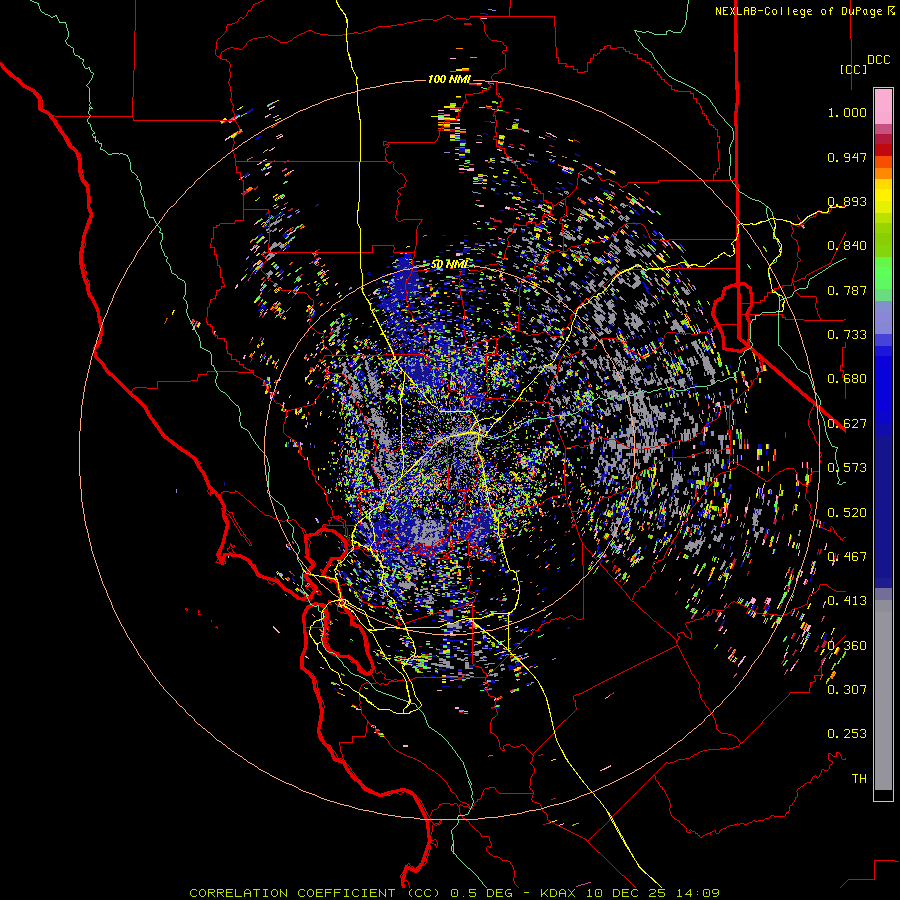Click the 0.680 scale value
This screenshot has width=900, height=900.
point(847,379)
